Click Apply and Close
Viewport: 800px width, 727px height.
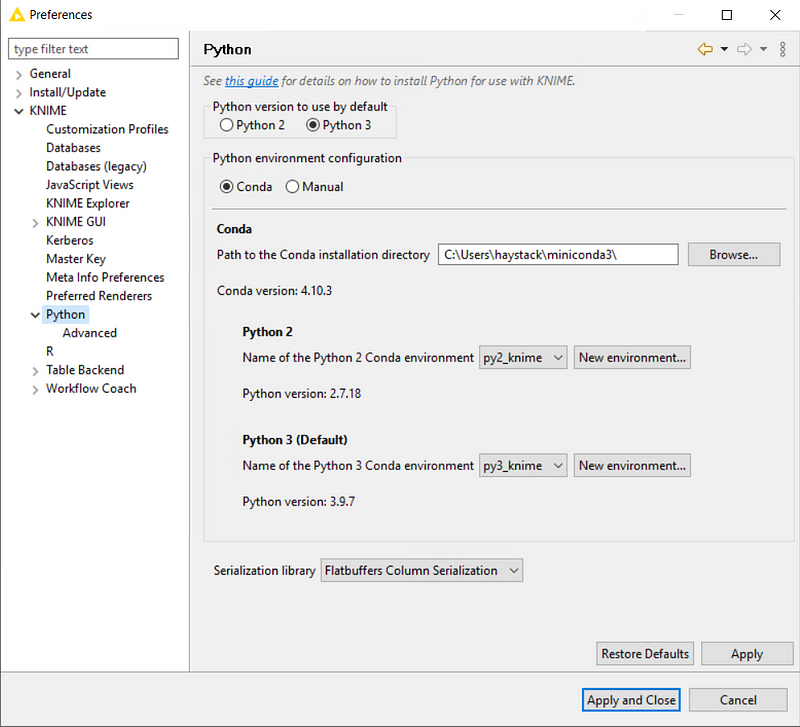(x=631, y=700)
